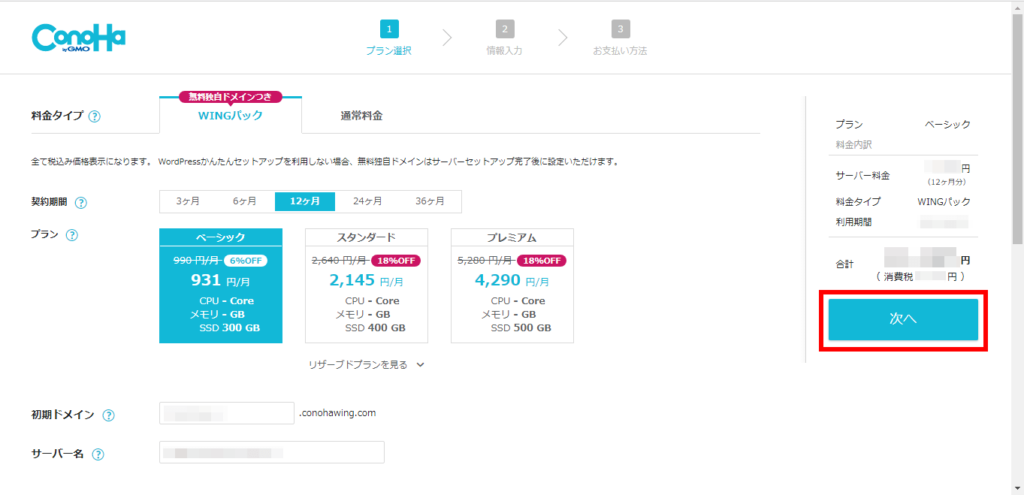1024x495 pixels.
Task: Click the 18%OFF badge on スタンダード
Action: coord(396,261)
